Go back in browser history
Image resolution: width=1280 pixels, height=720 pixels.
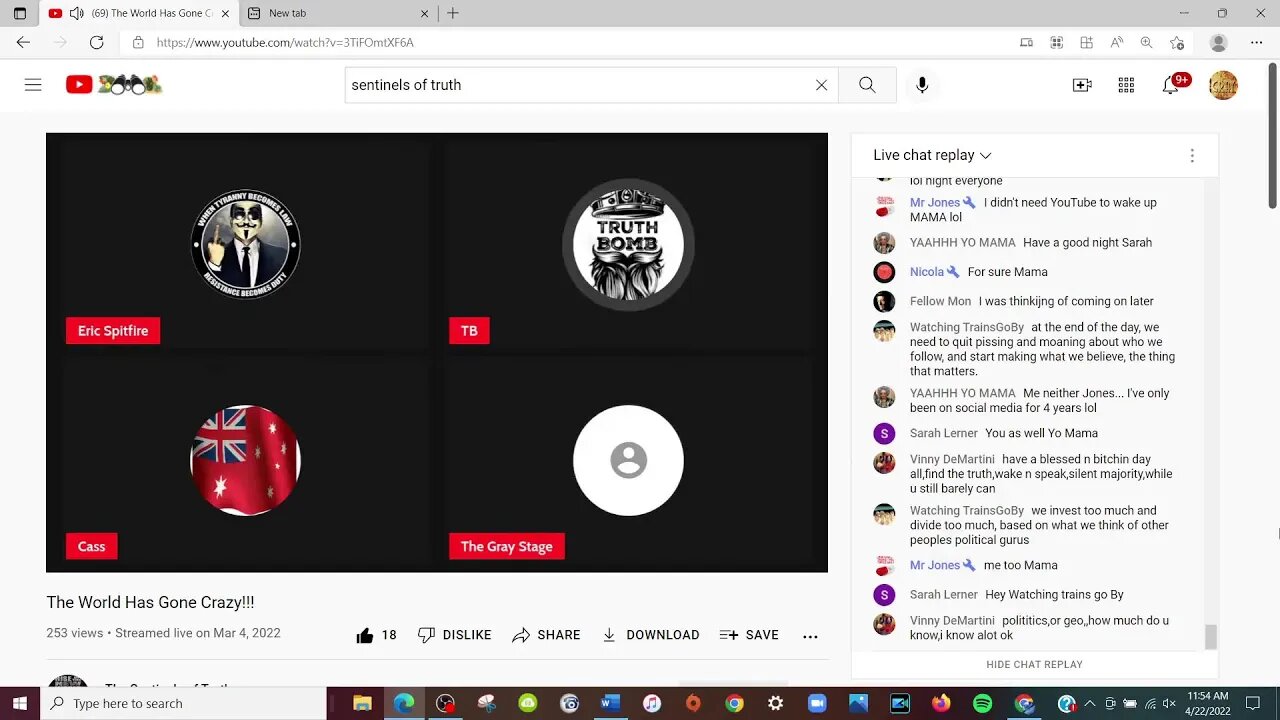point(23,42)
